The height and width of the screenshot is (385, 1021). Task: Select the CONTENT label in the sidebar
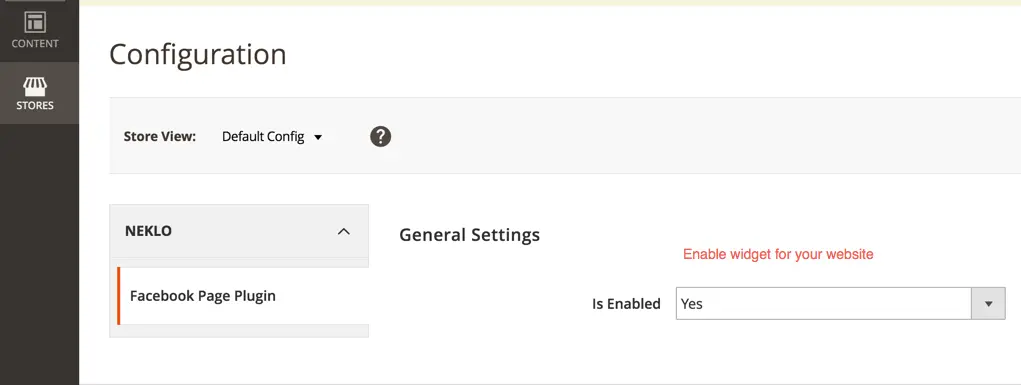click(35, 44)
